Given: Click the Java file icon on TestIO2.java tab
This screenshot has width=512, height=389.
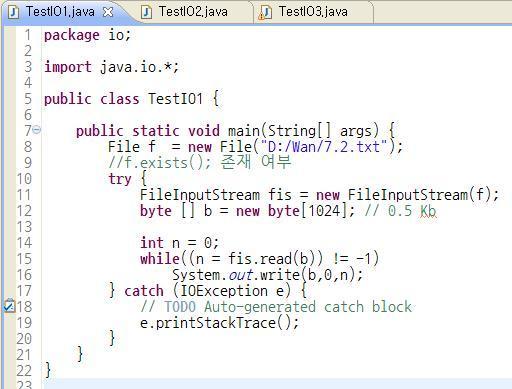Looking at the screenshot, I should click(146, 12).
